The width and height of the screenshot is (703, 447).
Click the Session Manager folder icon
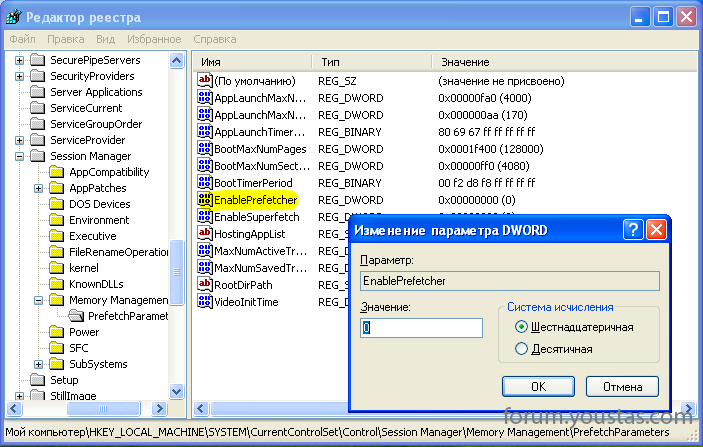pos(38,156)
